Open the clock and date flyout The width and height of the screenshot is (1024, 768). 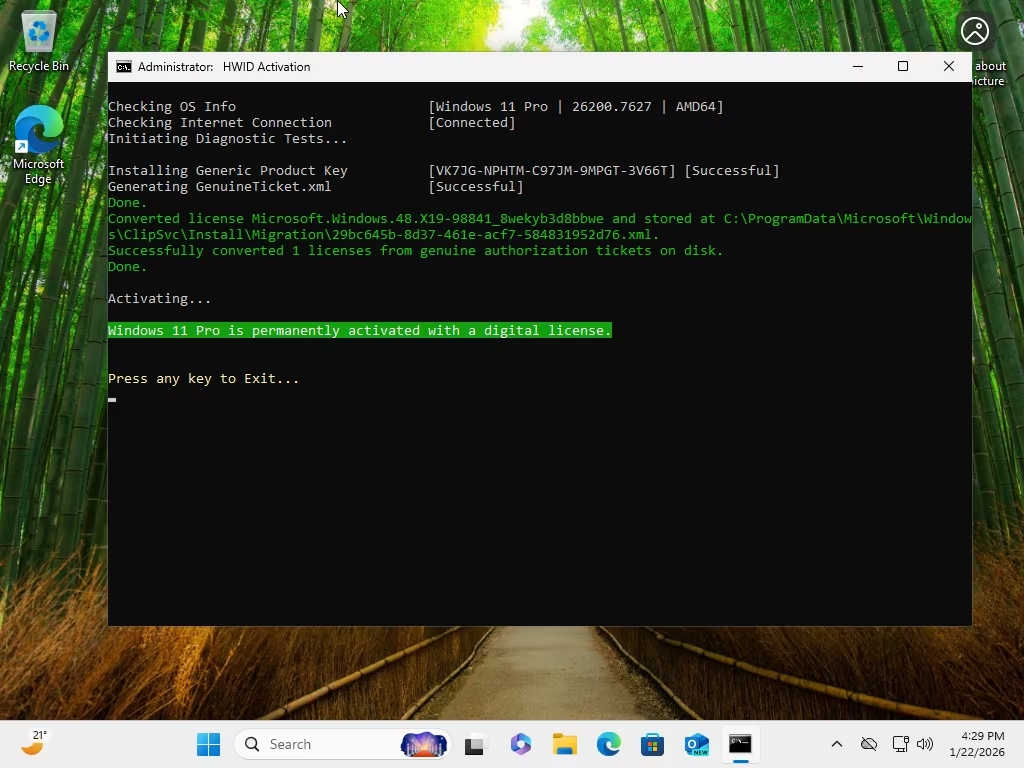tap(981, 744)
